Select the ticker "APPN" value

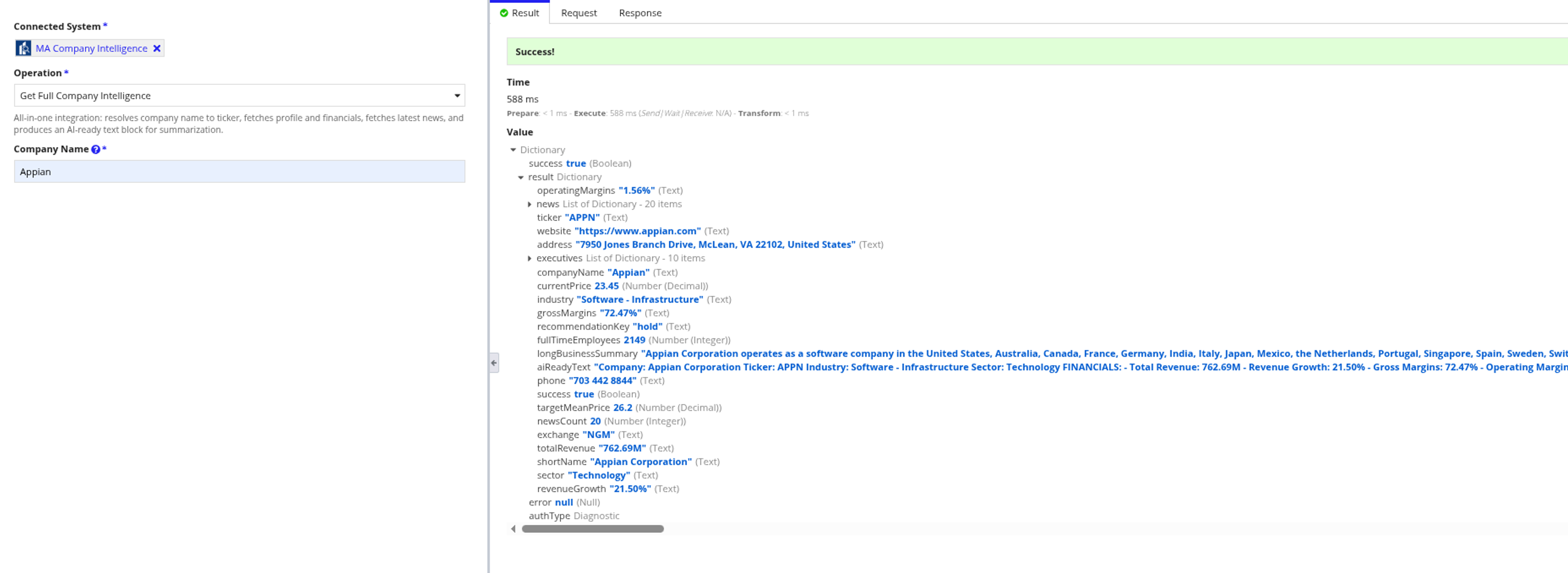(582, 217)
